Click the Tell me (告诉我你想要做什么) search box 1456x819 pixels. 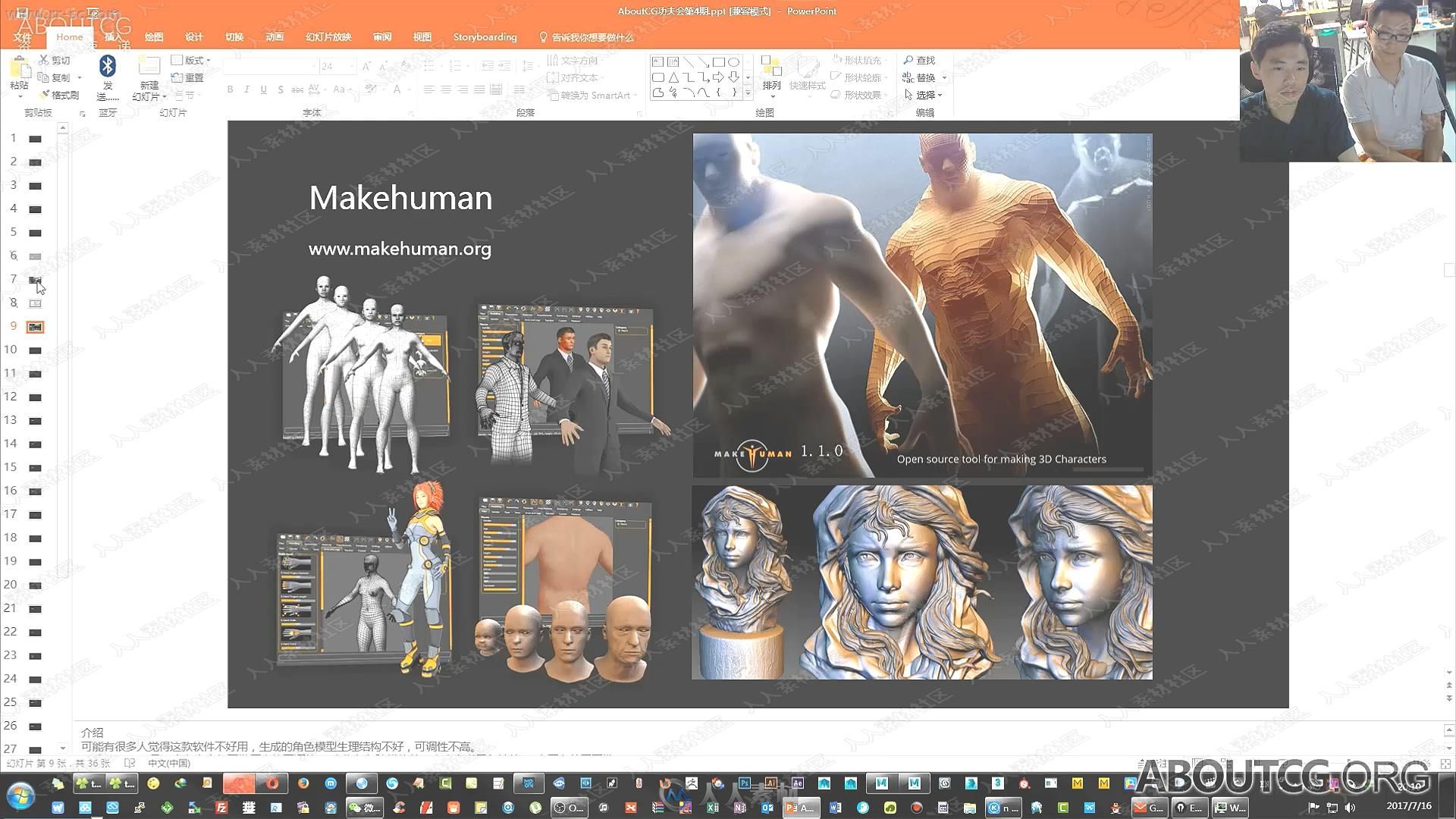[586, 37]
